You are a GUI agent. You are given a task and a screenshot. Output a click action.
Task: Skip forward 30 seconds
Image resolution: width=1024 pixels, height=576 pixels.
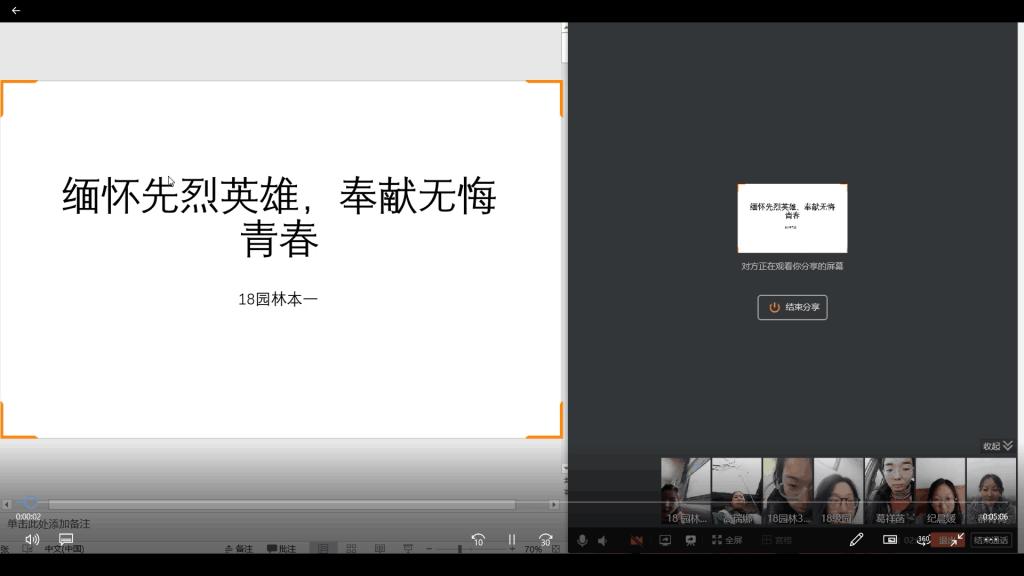[x=545, y=540]
